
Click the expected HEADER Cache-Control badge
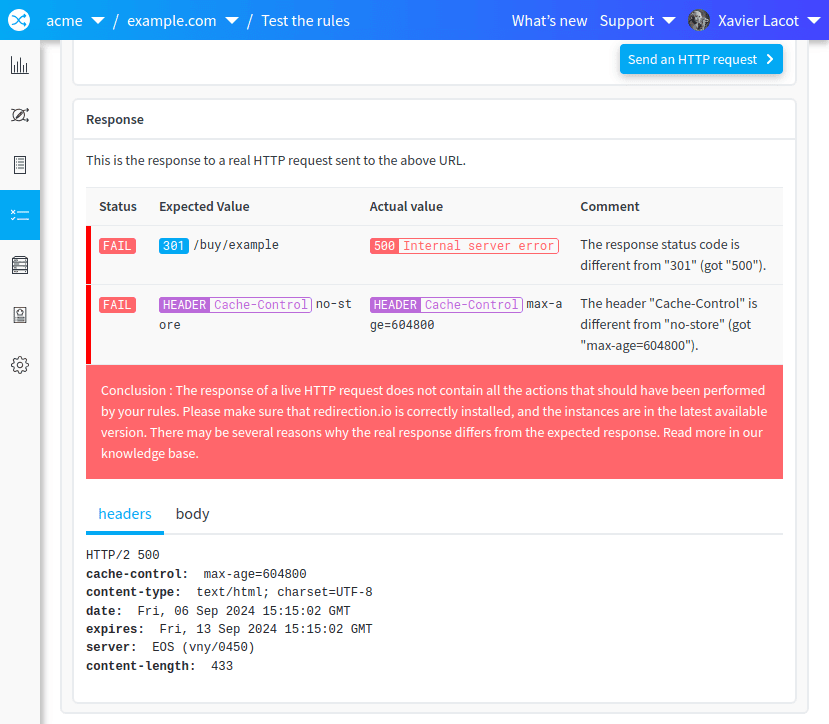click(235, 305)
